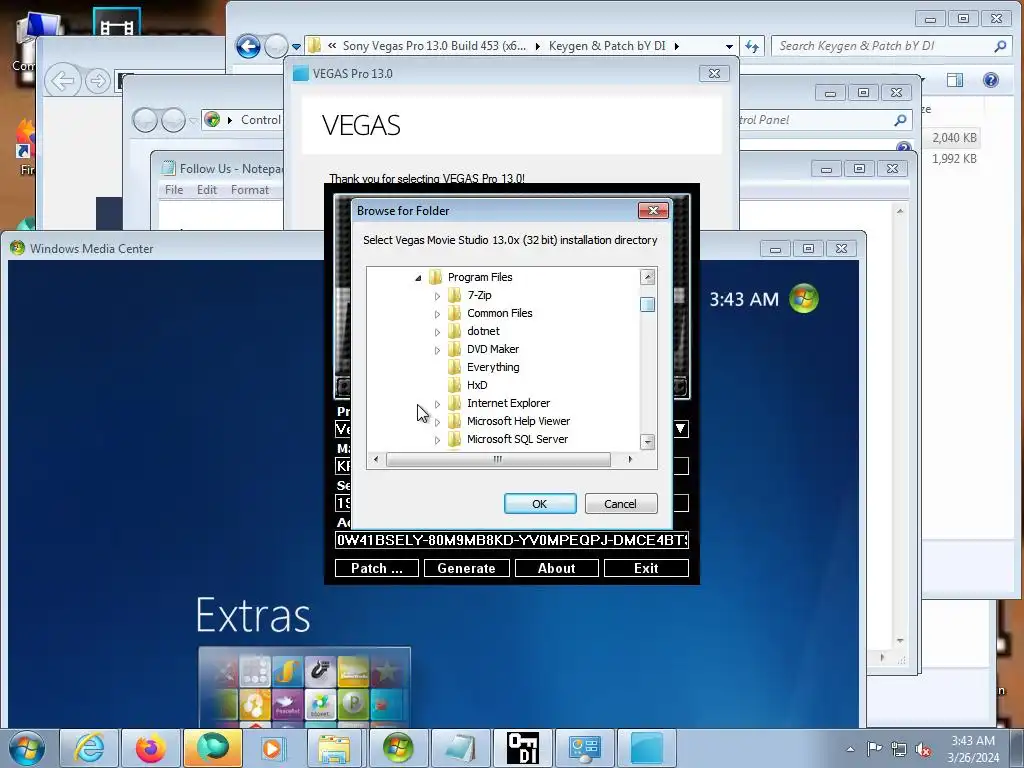Click scroll up arrow in folder tree

(x=647, y=277)
